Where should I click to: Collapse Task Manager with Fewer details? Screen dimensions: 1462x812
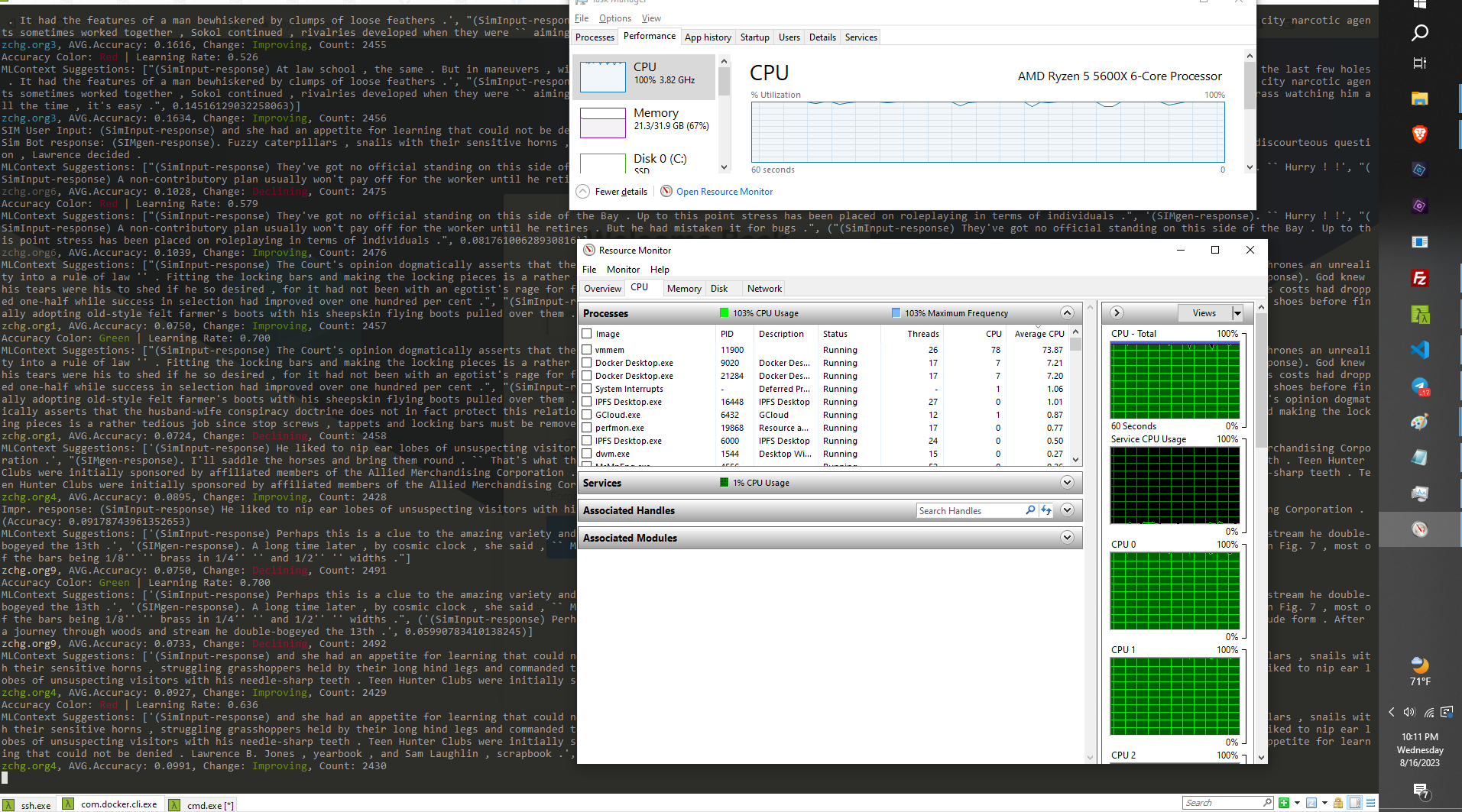click(613, 192)
